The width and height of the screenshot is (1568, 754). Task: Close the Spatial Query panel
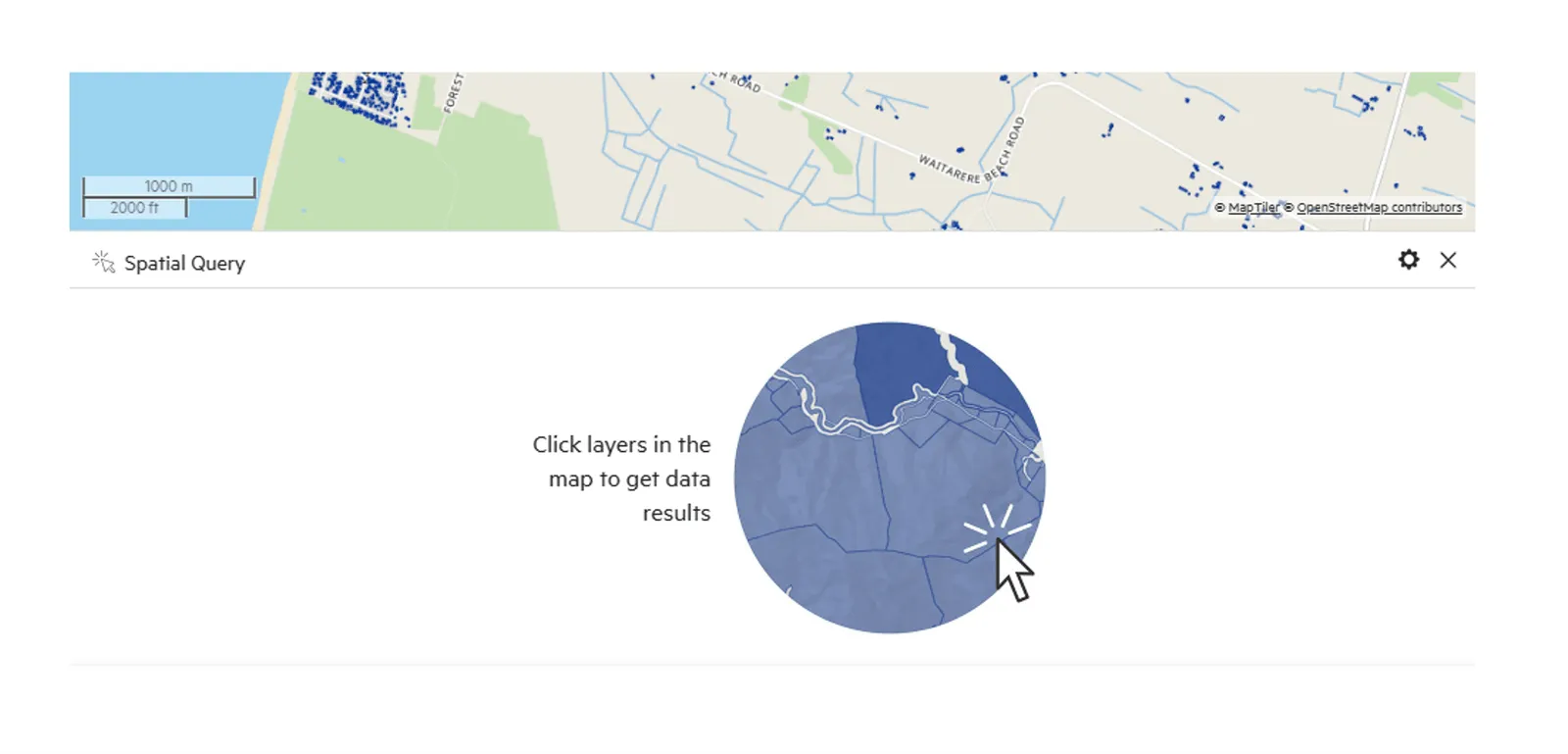point(1447,260)
